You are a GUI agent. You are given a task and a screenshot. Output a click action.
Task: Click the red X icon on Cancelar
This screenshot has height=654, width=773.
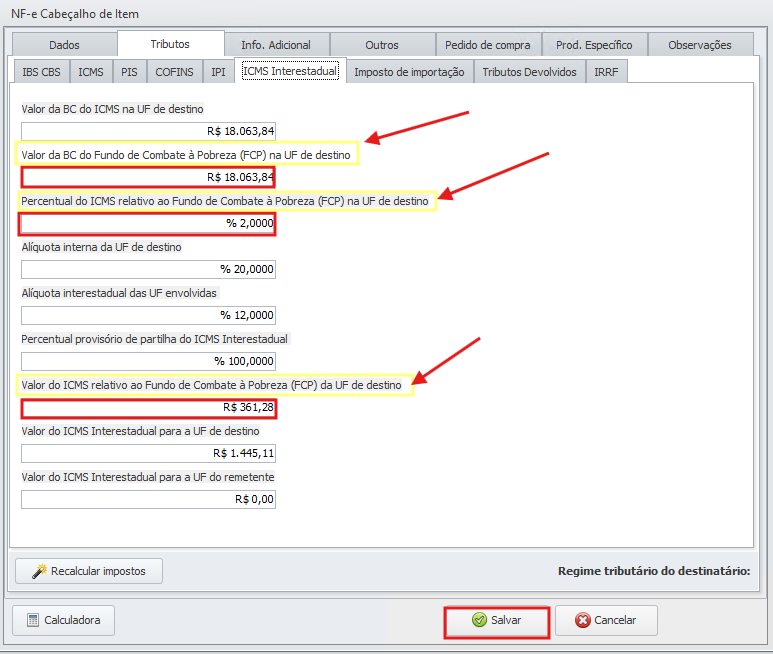[583, 620]
